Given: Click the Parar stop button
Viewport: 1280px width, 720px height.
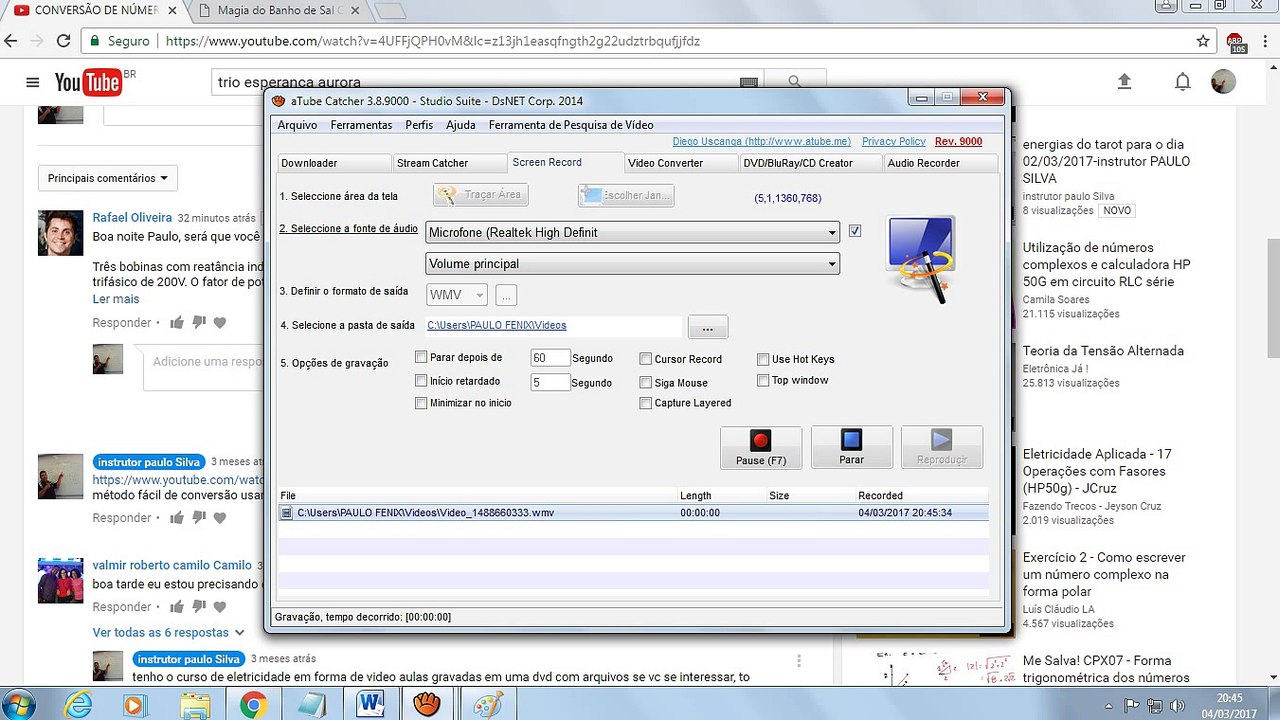Looking at the screenshot, I should tap(851, 447).
